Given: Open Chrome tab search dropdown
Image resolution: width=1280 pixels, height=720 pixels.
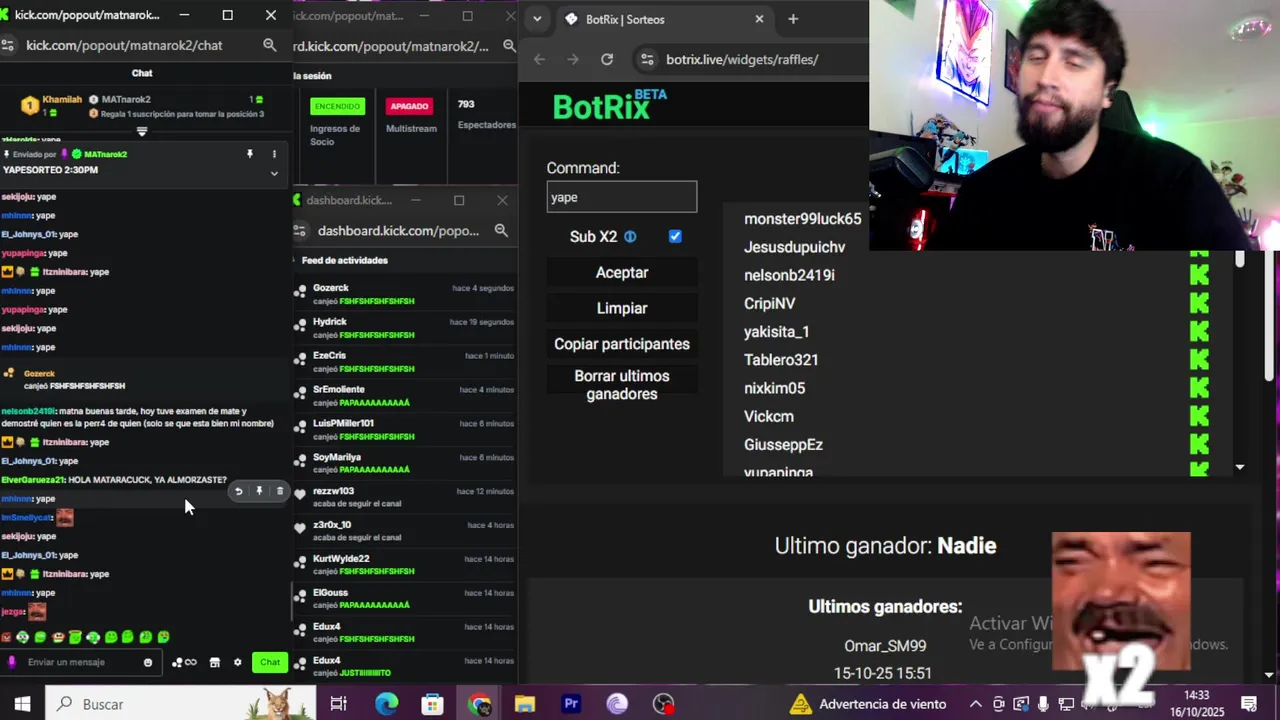Looking at the screenshot, I should pyautogui.click(x=537, y=19).
